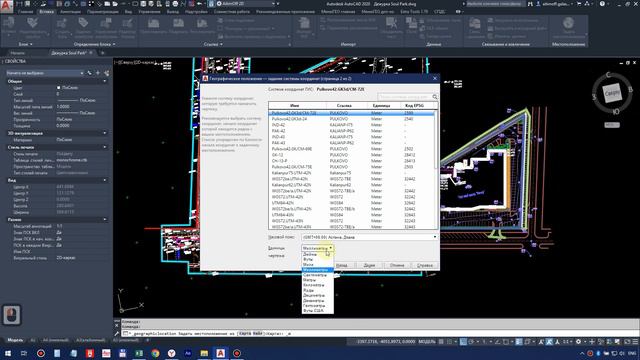Click 'Назад' button in dialog

click(342, 265)
